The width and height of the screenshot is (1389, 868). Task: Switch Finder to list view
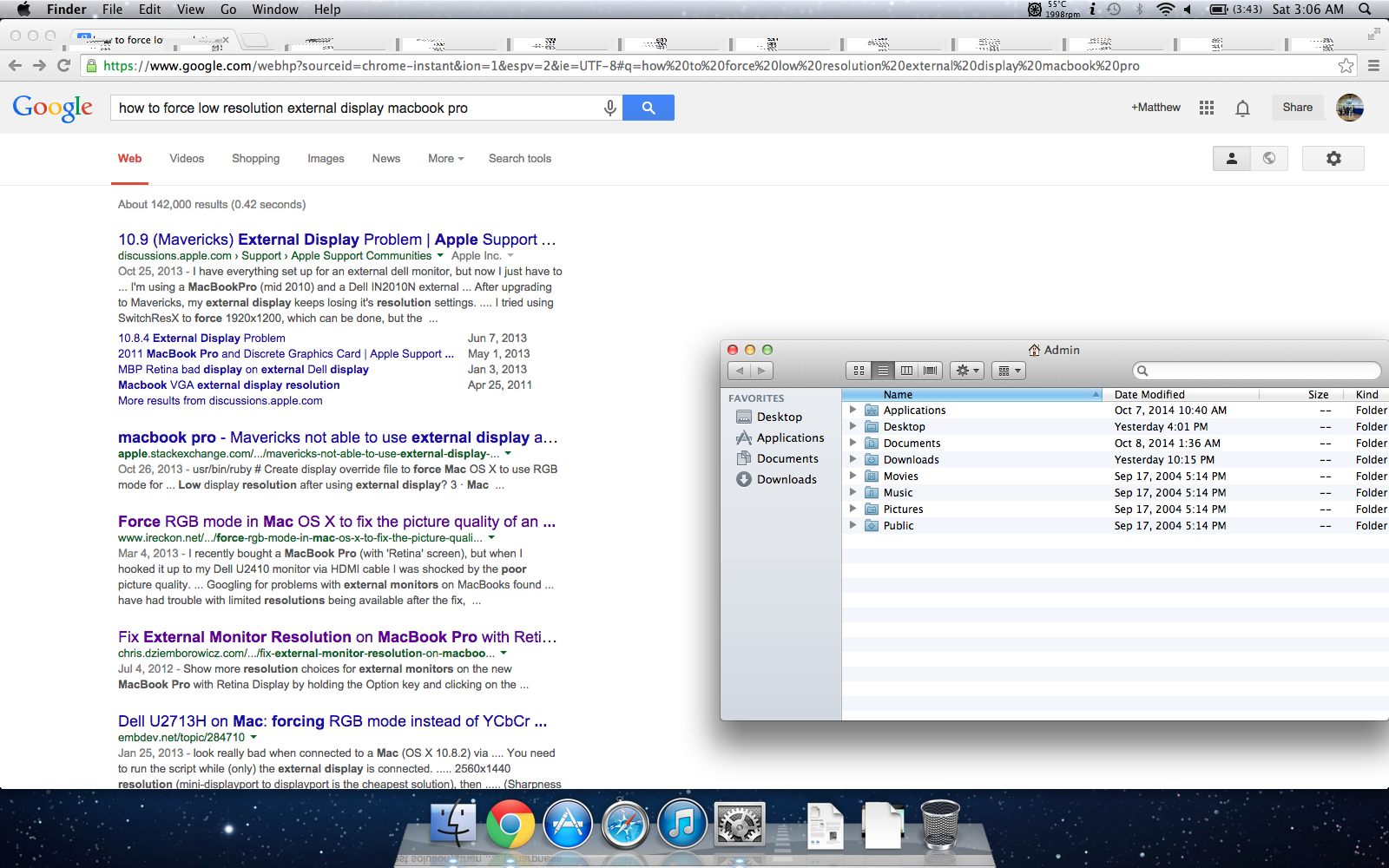coord(883,371)
